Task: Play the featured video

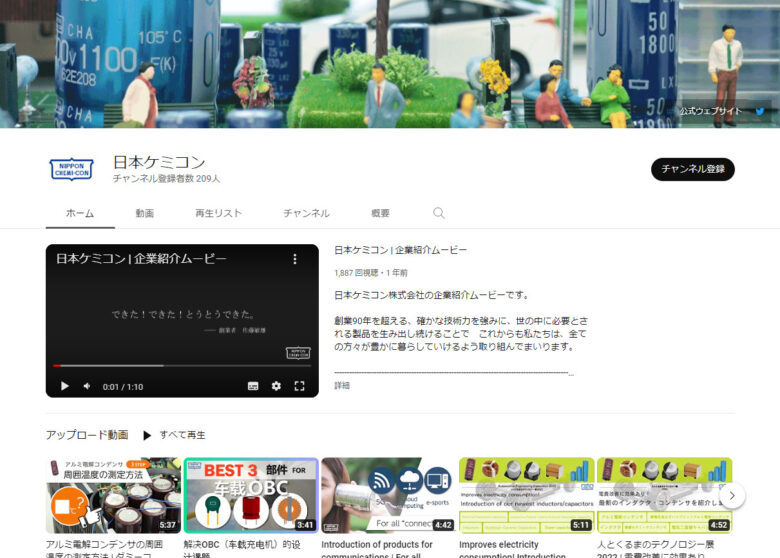Action: click(64, 386)
